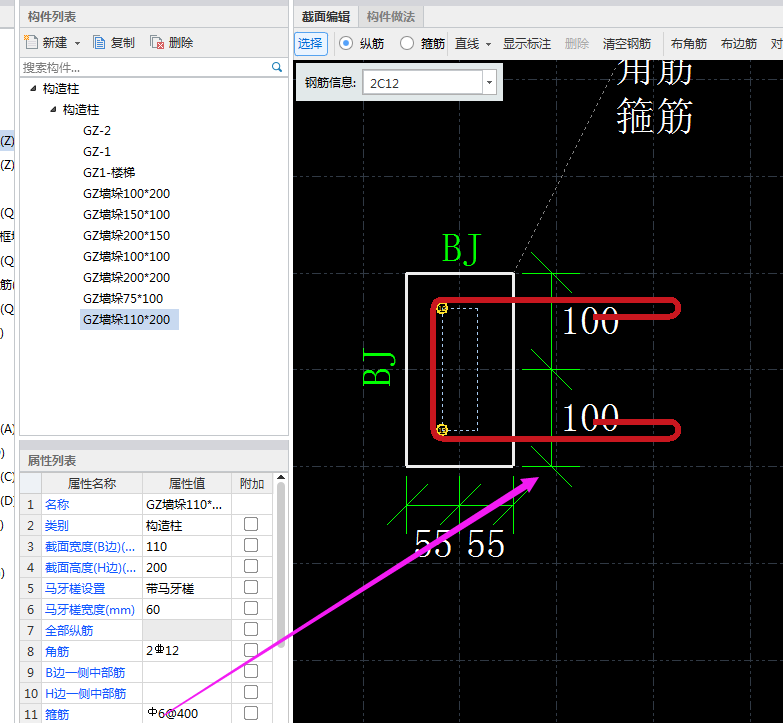Toggle the 附加 checkbox for the 类别 row

point(251,524)
